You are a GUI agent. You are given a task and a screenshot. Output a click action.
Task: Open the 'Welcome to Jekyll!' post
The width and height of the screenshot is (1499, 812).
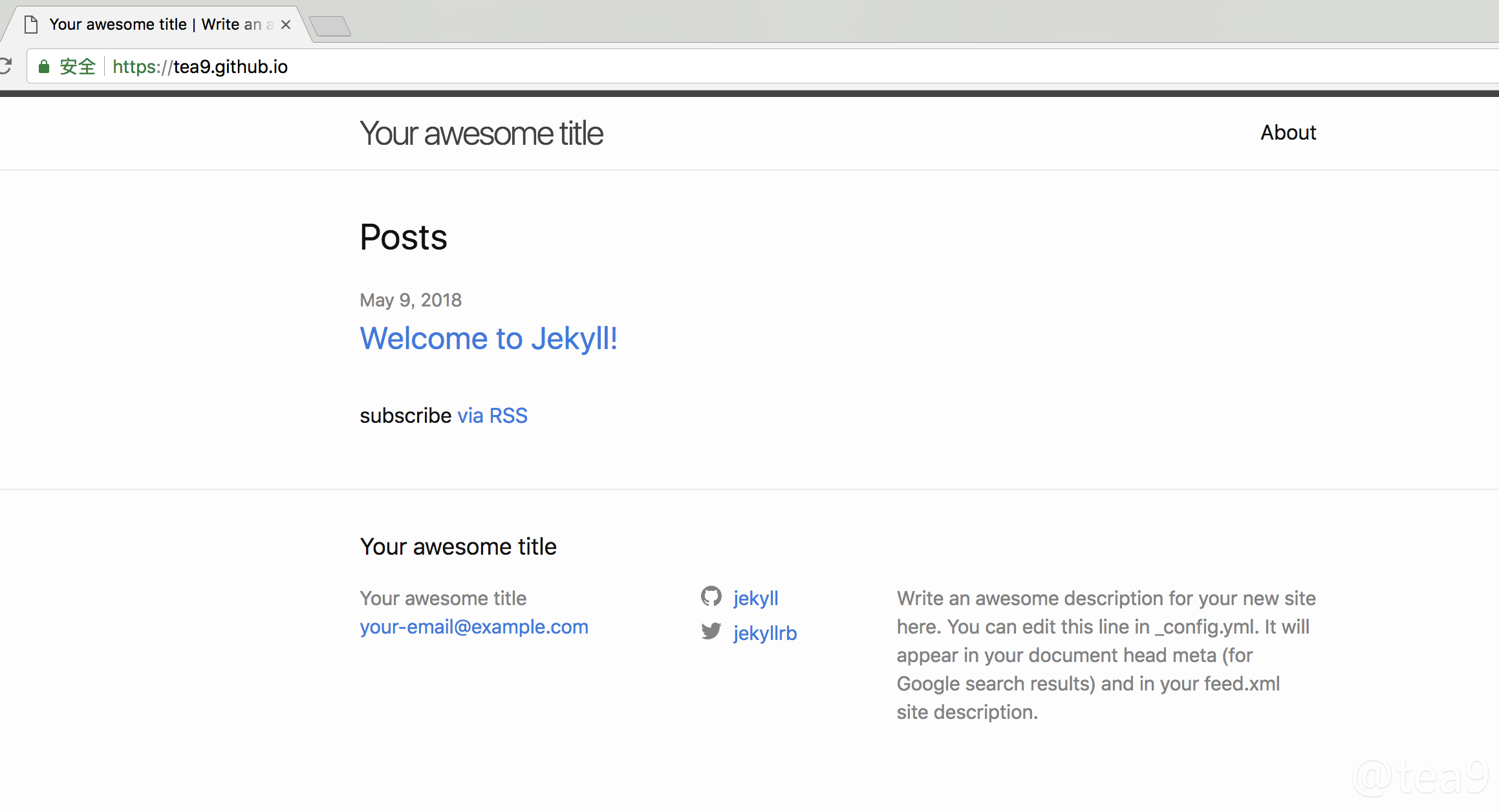coord(488,338)
